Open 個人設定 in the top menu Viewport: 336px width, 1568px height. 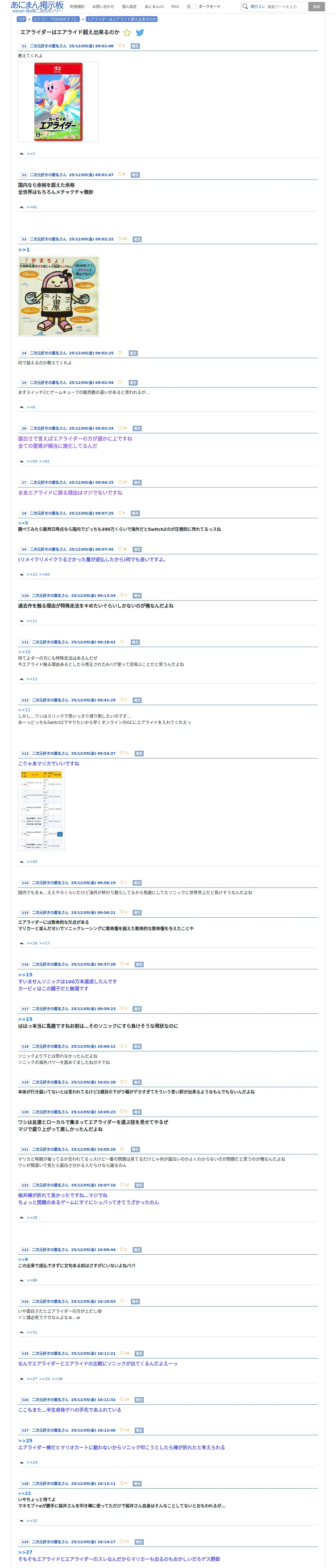[129, 7]
